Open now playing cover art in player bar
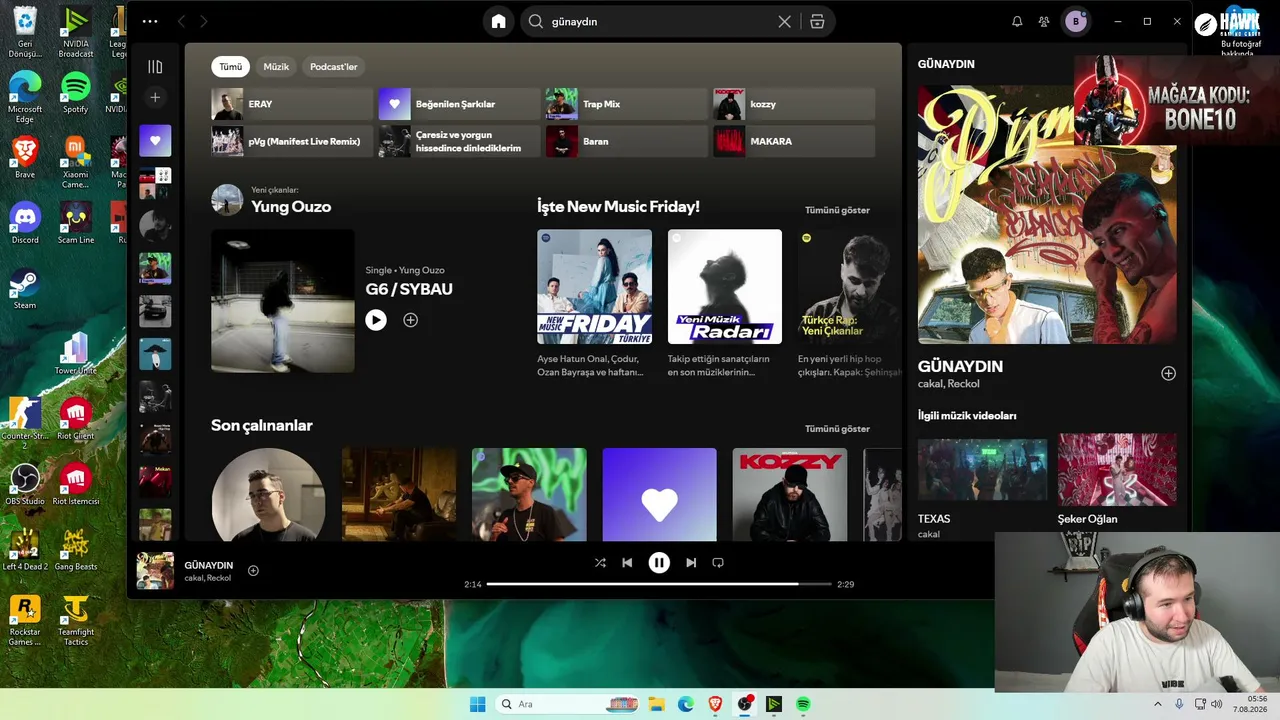 tap(155, 571)
